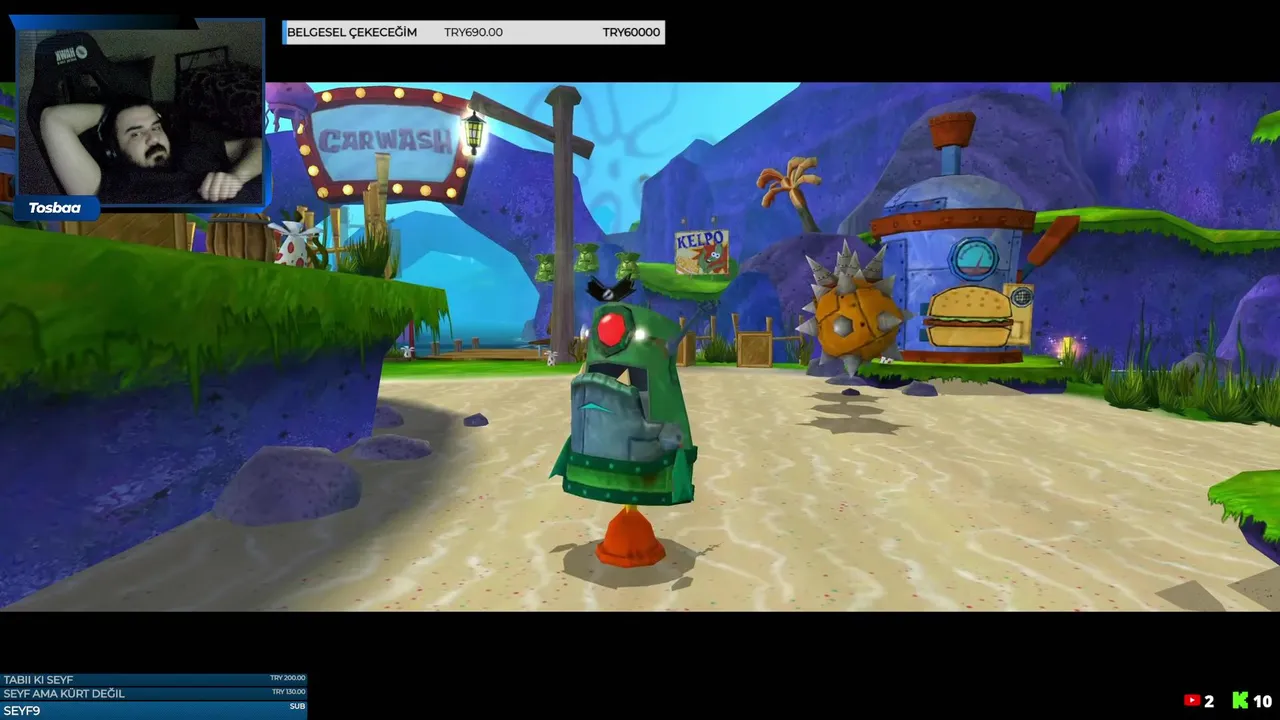
Task: Click the TRY 130.00 donation amount
Action: (288, 692)
